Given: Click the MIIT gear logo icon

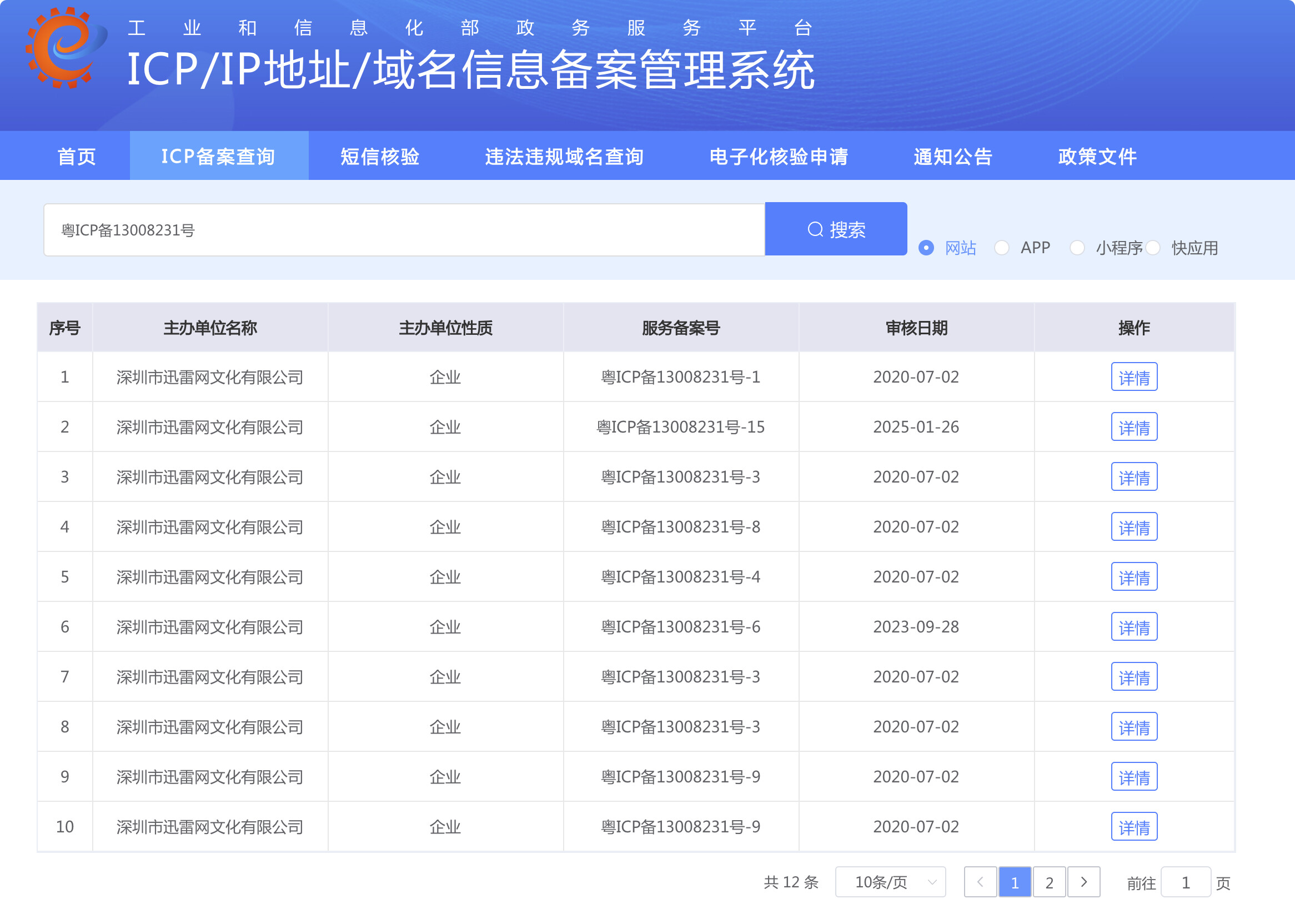Looking at the screenshot, I should point(66,47).
